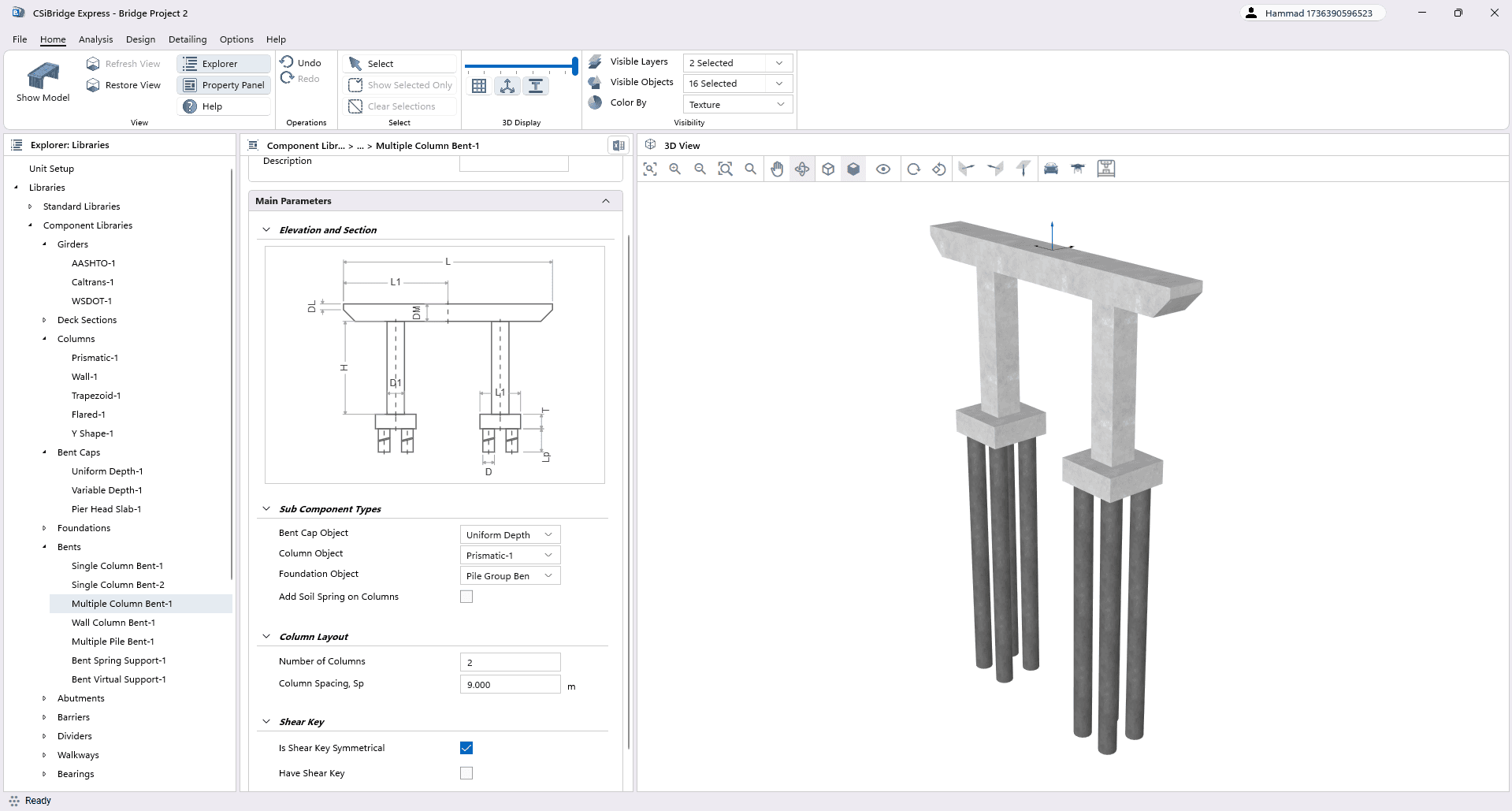Open the Color By Texture dropdown
Viewport: 1512px width, 811px height.
[737, 104]
